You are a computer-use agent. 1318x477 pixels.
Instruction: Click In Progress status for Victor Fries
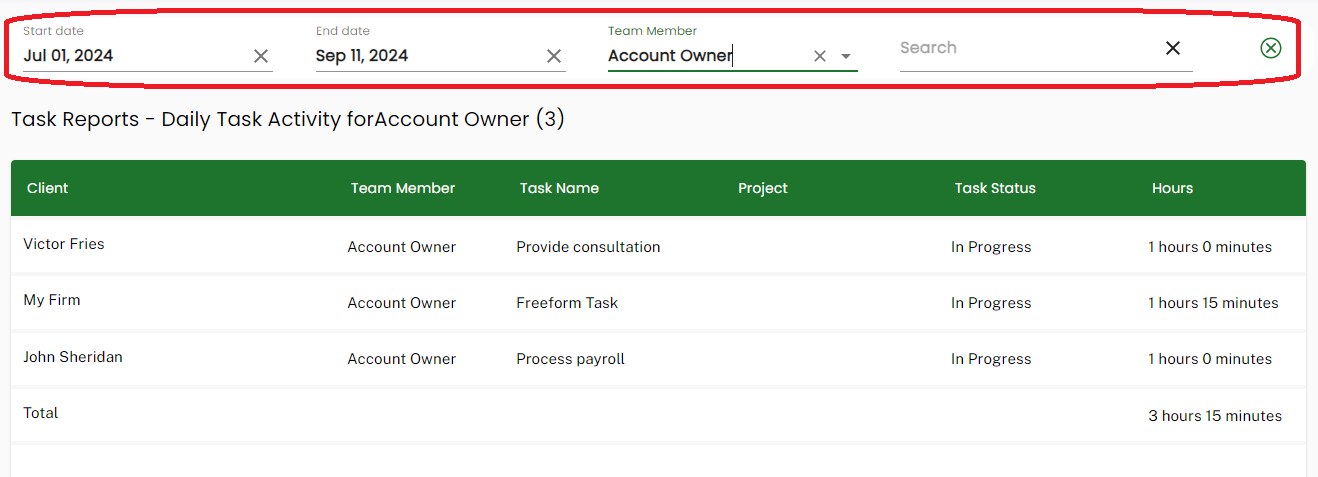[x=991, y=247]
